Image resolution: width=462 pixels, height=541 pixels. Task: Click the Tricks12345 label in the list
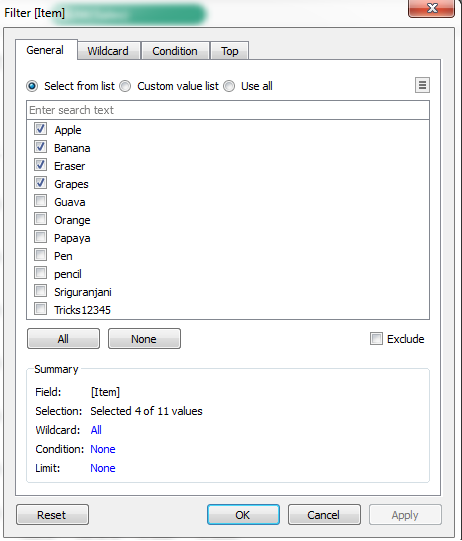tap(82, 310)
